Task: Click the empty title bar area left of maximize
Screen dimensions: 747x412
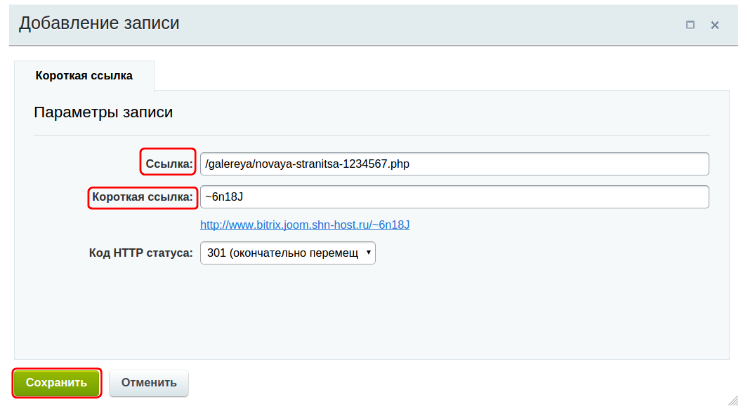Action: tap(450, 24)
